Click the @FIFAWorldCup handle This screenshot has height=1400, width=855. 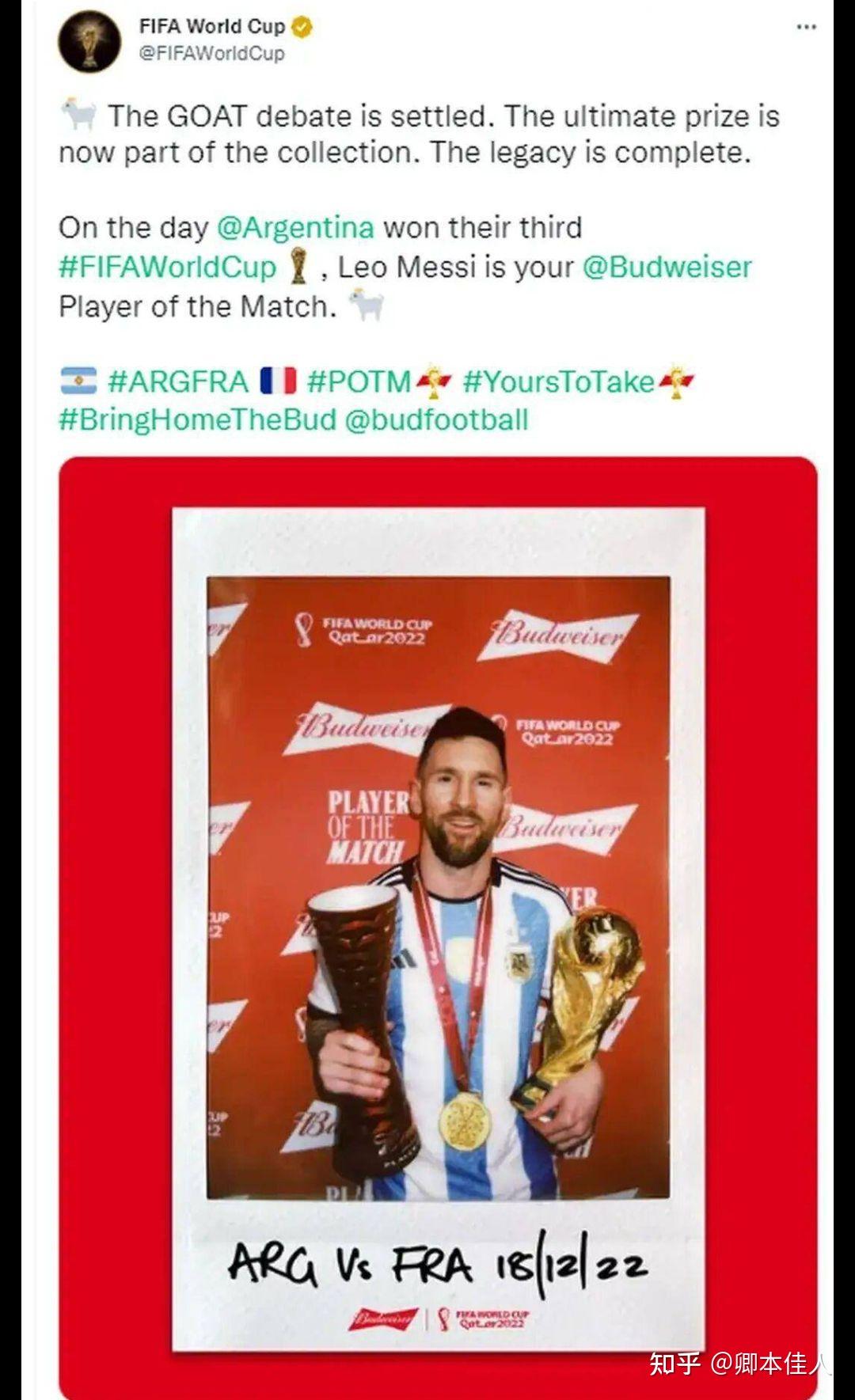211,54
